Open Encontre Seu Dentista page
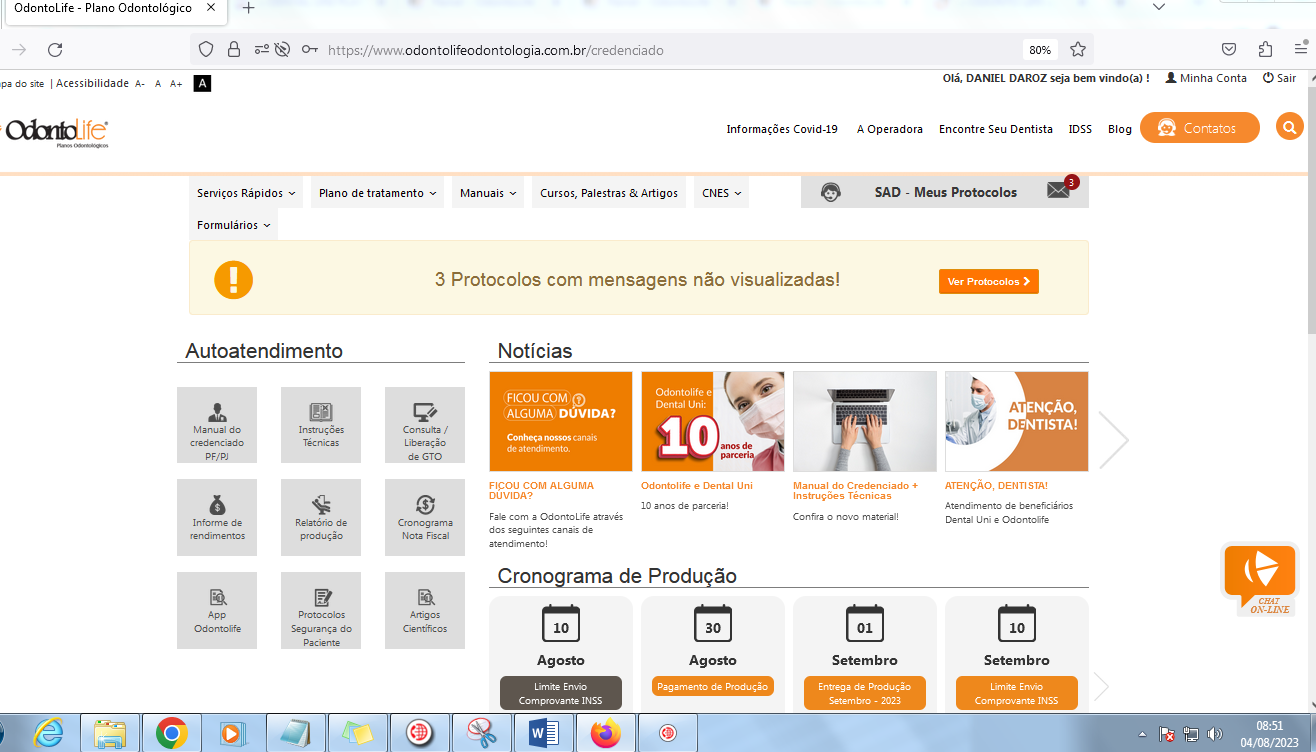This screenshot has height=752, width=1316. (996, 129)
